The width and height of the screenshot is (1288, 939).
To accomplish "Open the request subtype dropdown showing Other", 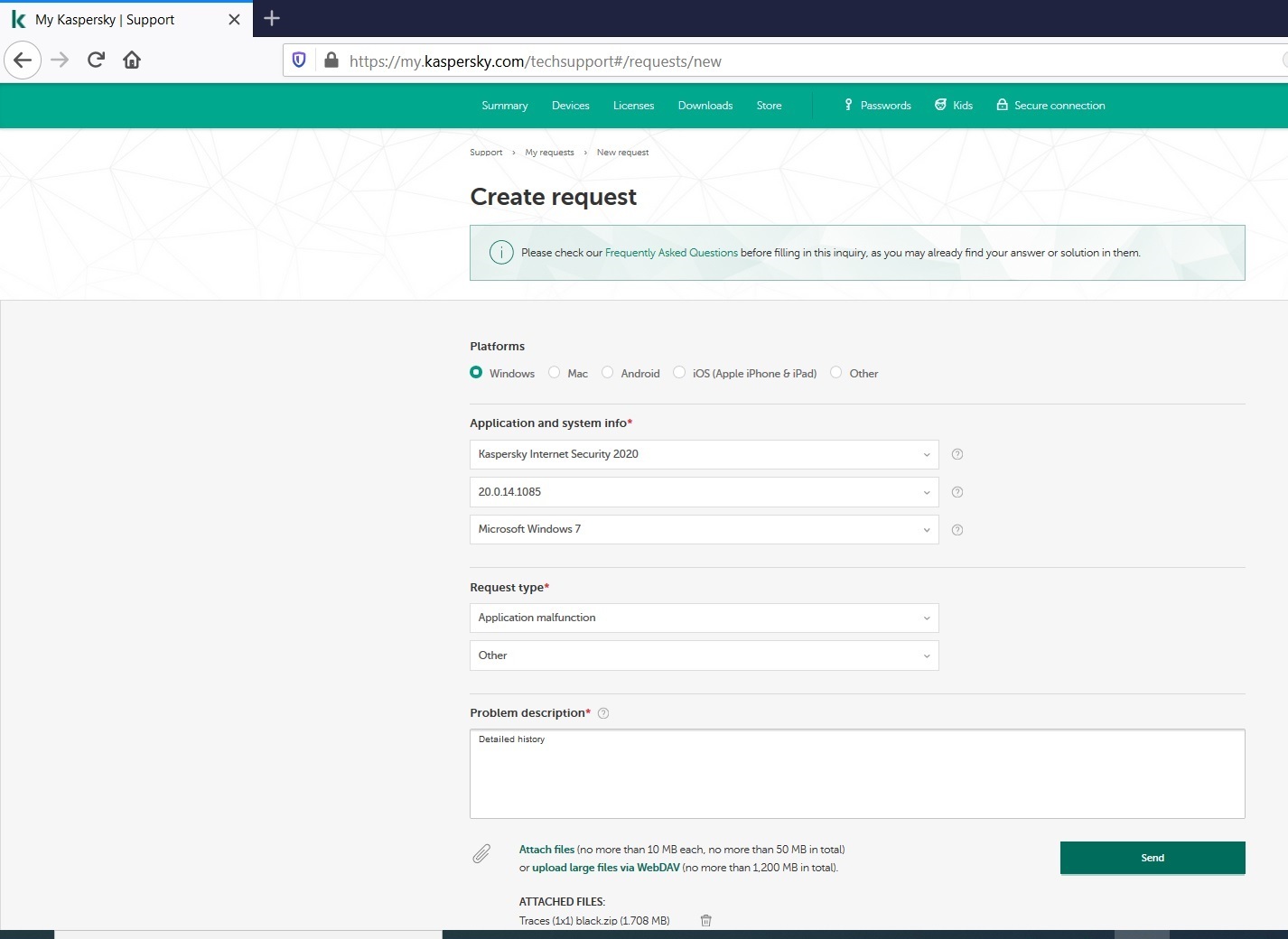I will (x=705, y=655).
